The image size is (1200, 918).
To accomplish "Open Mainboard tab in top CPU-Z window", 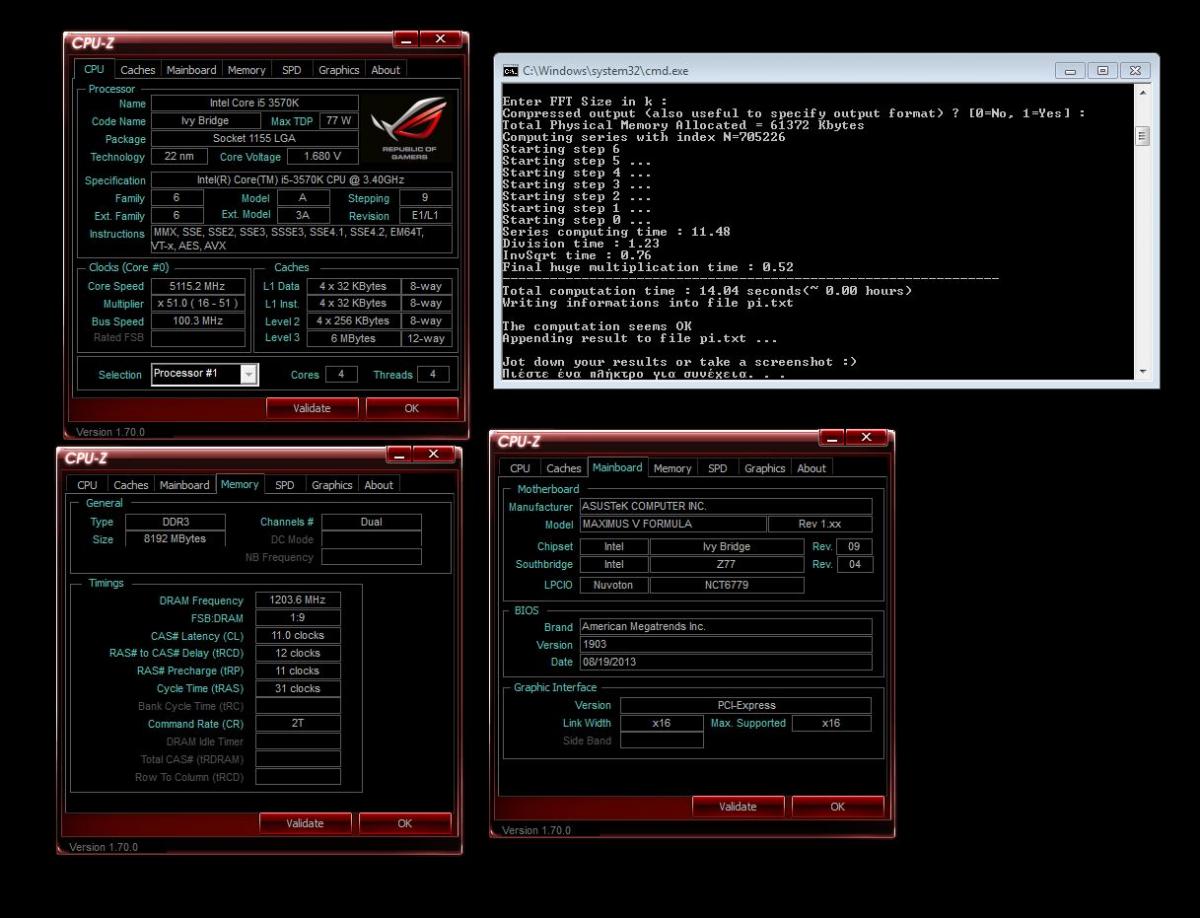I will [191, 70].
